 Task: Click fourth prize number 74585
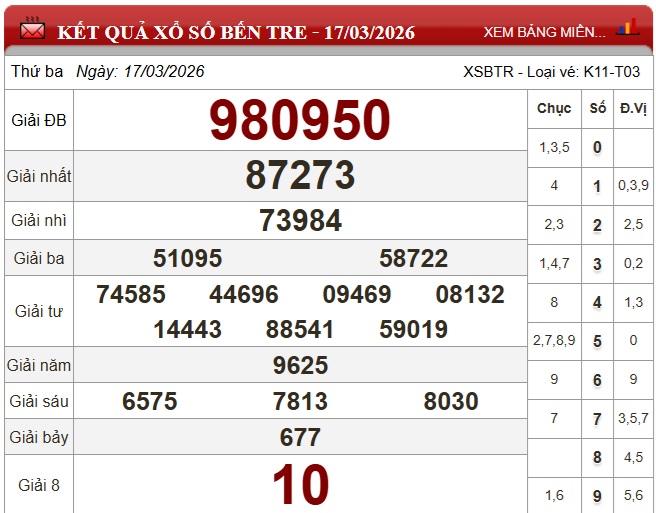[x=131, y=295]
